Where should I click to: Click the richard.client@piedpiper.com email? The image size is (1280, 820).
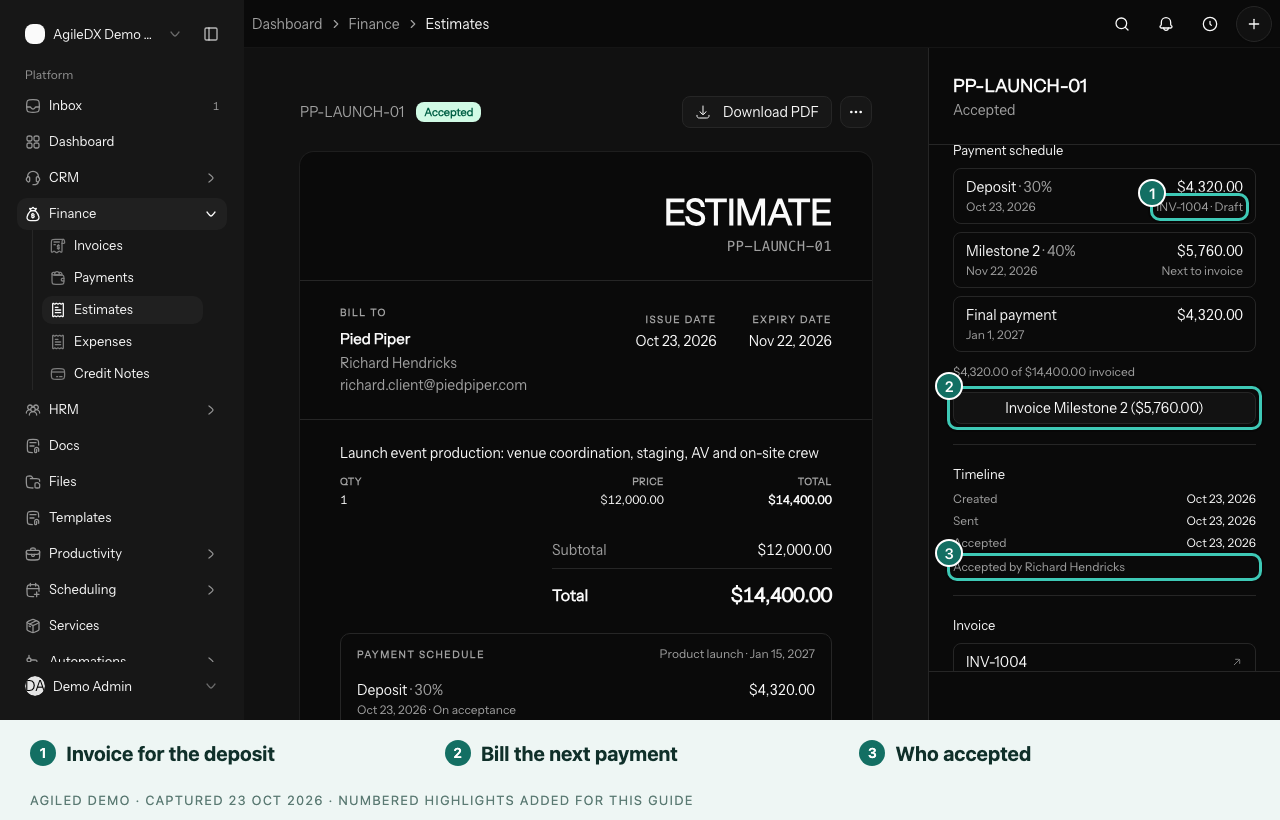433,385
